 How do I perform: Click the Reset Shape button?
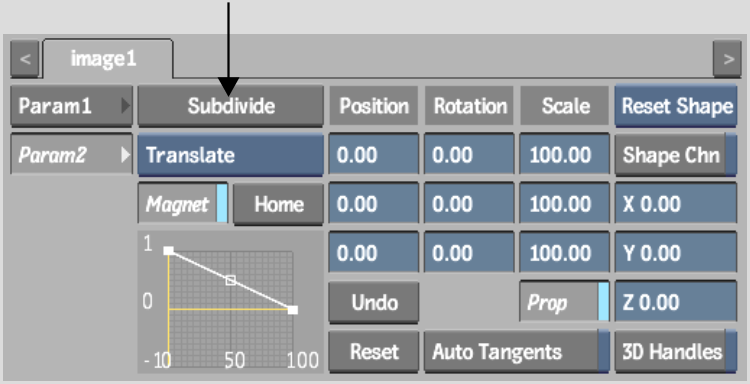[x=675, y=106]
